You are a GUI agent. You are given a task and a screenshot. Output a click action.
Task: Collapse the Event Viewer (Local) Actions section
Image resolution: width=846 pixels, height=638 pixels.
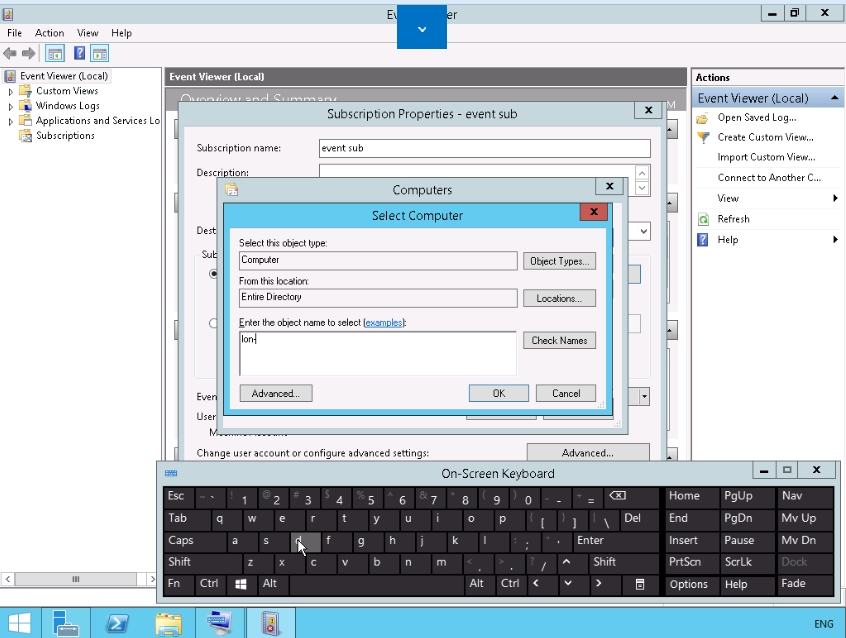[832, 98]
